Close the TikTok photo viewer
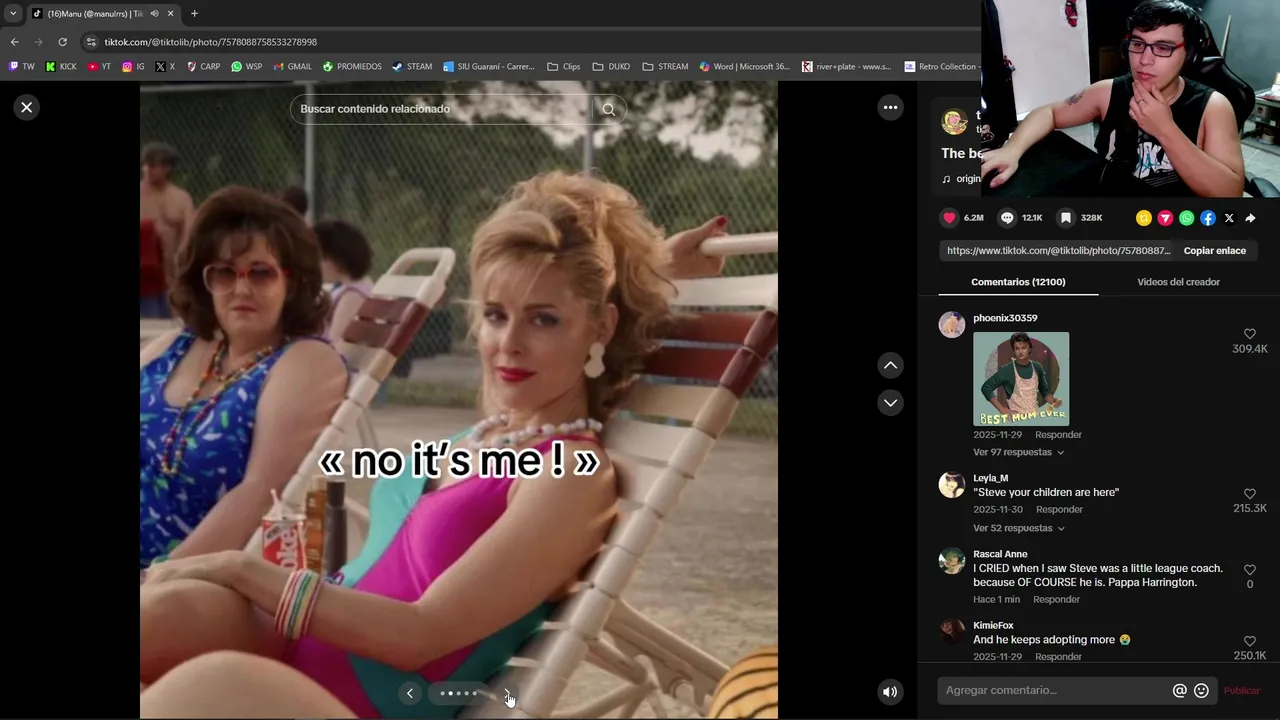 27,107
